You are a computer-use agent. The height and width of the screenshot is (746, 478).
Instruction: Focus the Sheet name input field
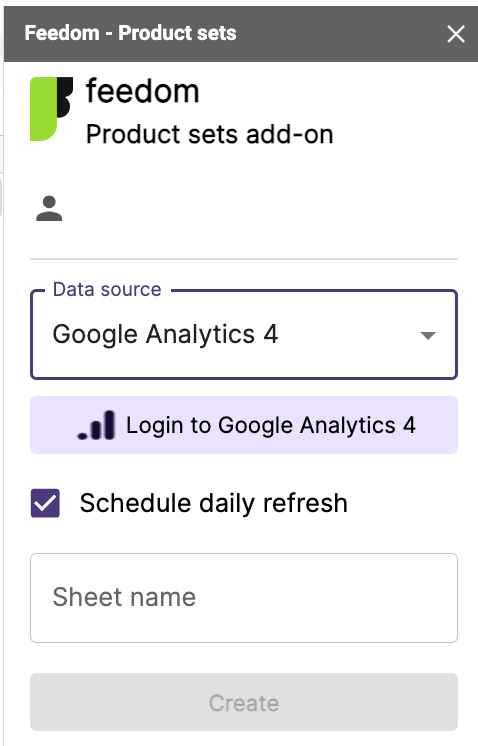[x=244, y=598]
